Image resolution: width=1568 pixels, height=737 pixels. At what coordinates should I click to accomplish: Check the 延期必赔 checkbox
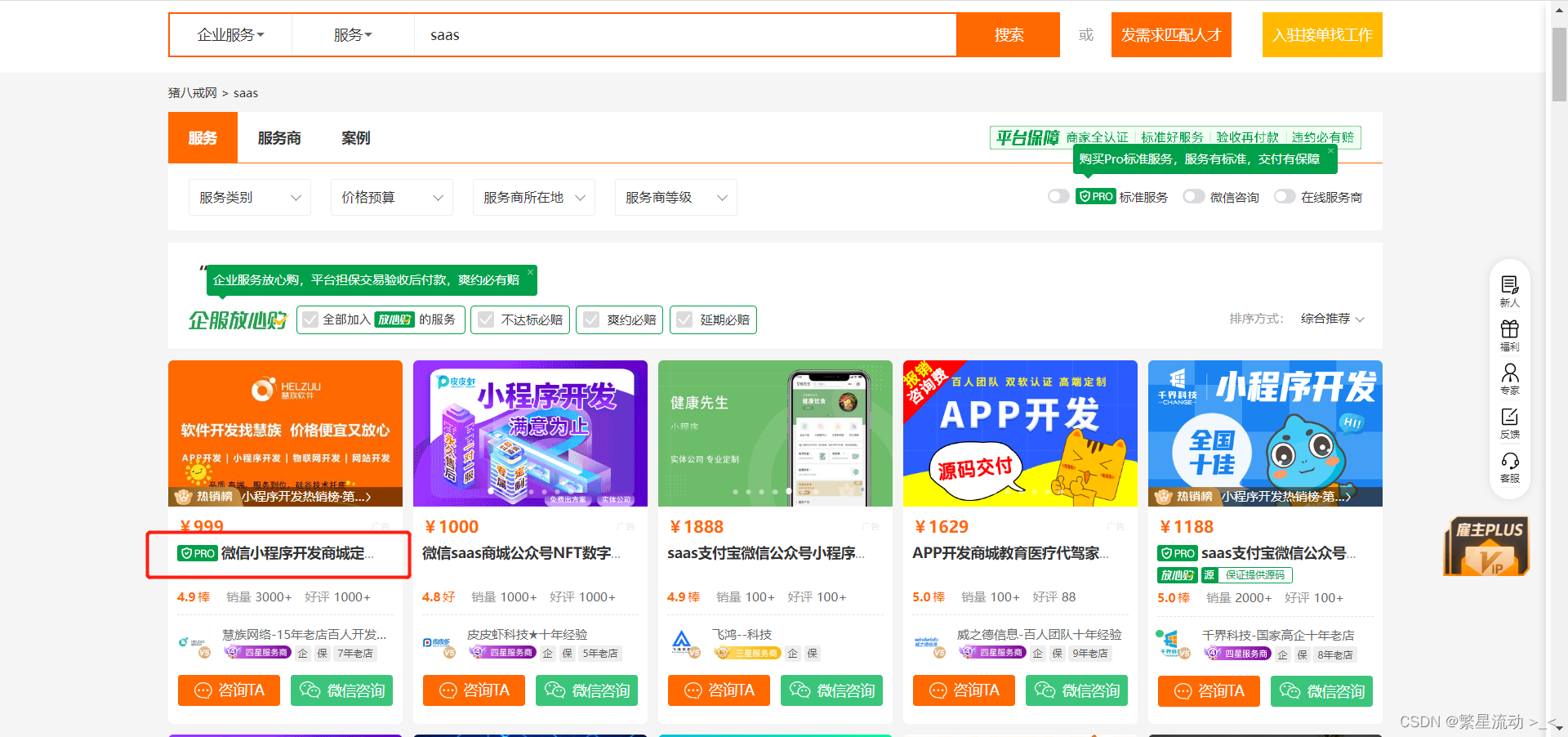coord(684,319)
